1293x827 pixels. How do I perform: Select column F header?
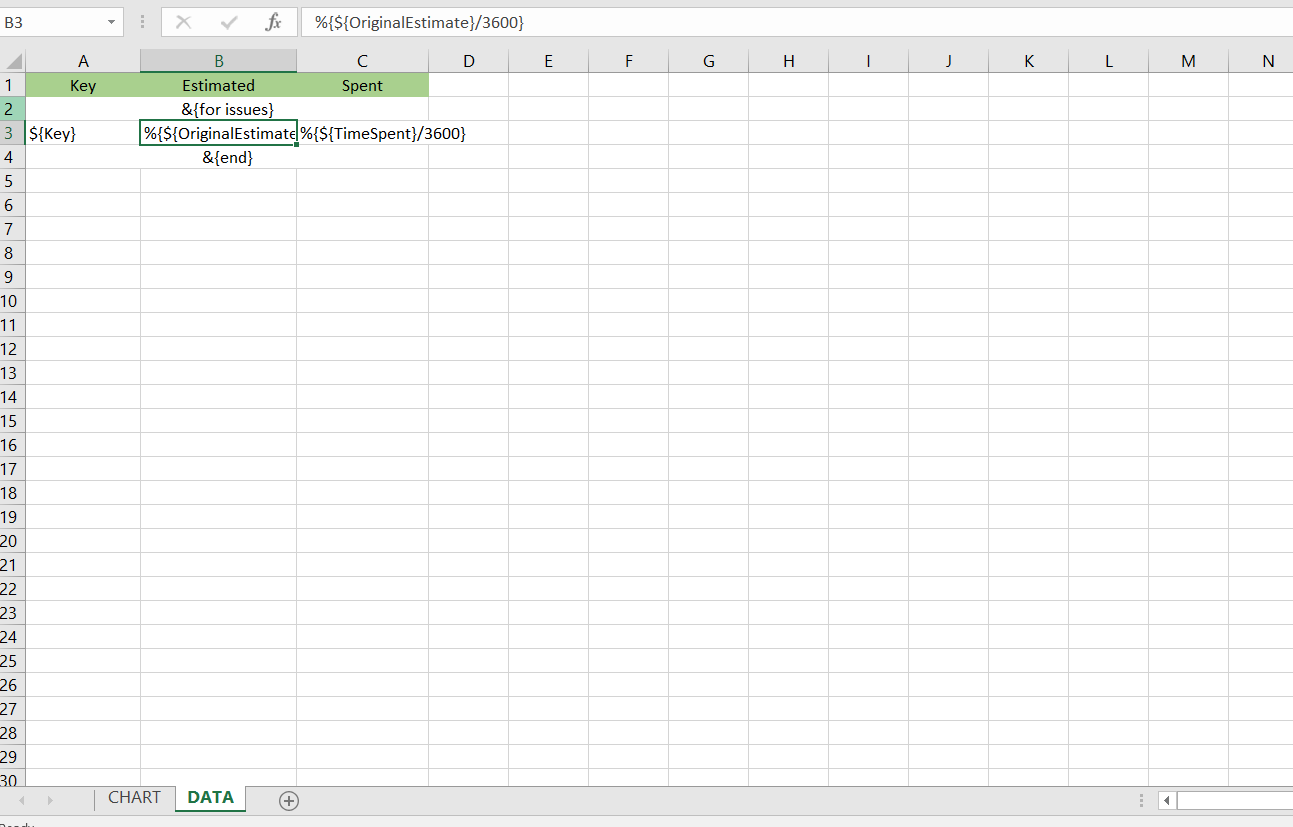628,61
